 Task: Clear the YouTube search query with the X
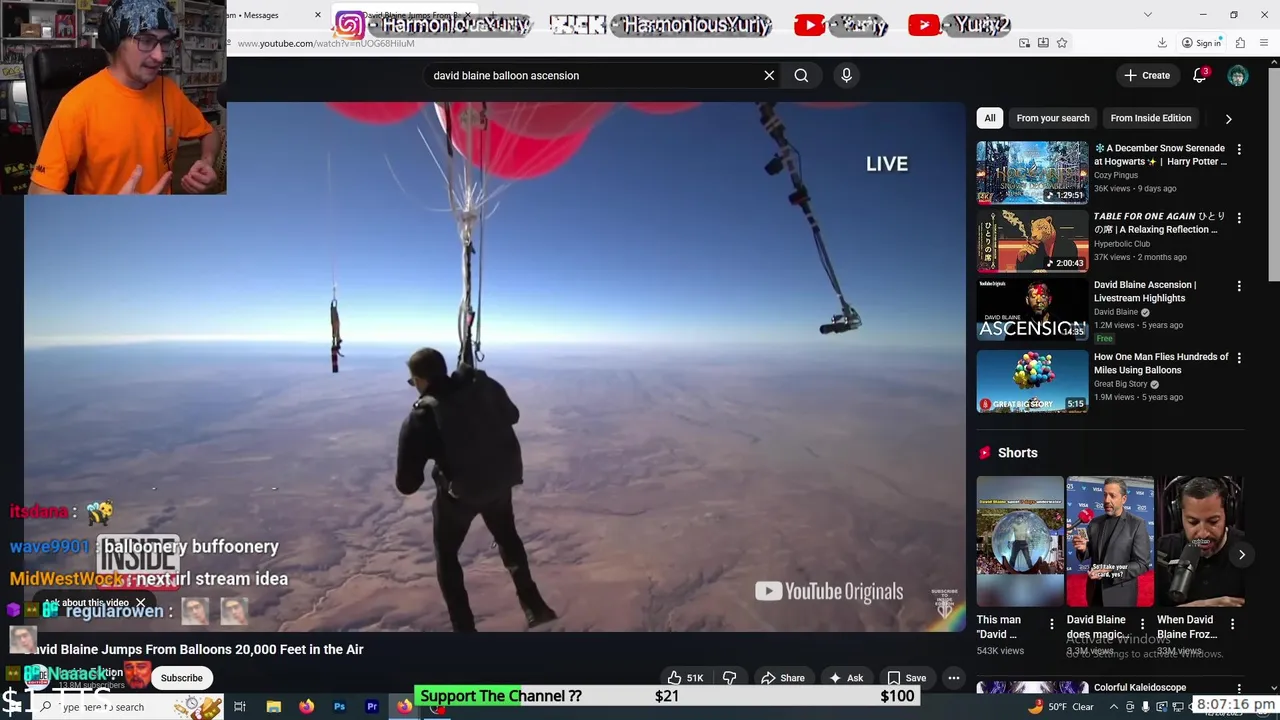pyautogui.click(x=769, y=75)
